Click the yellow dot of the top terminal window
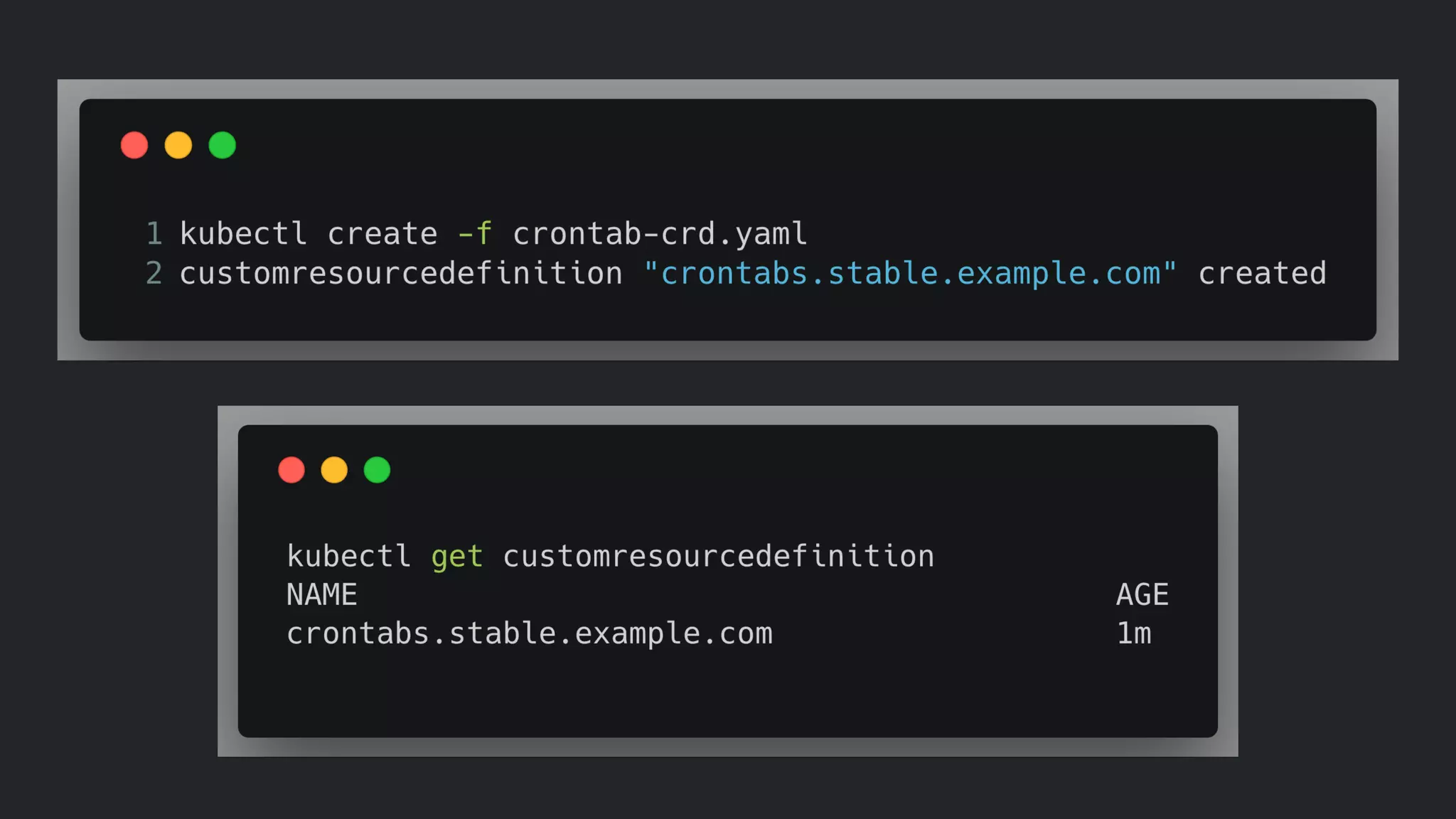The image size is (1456, 819). (178, 145)
